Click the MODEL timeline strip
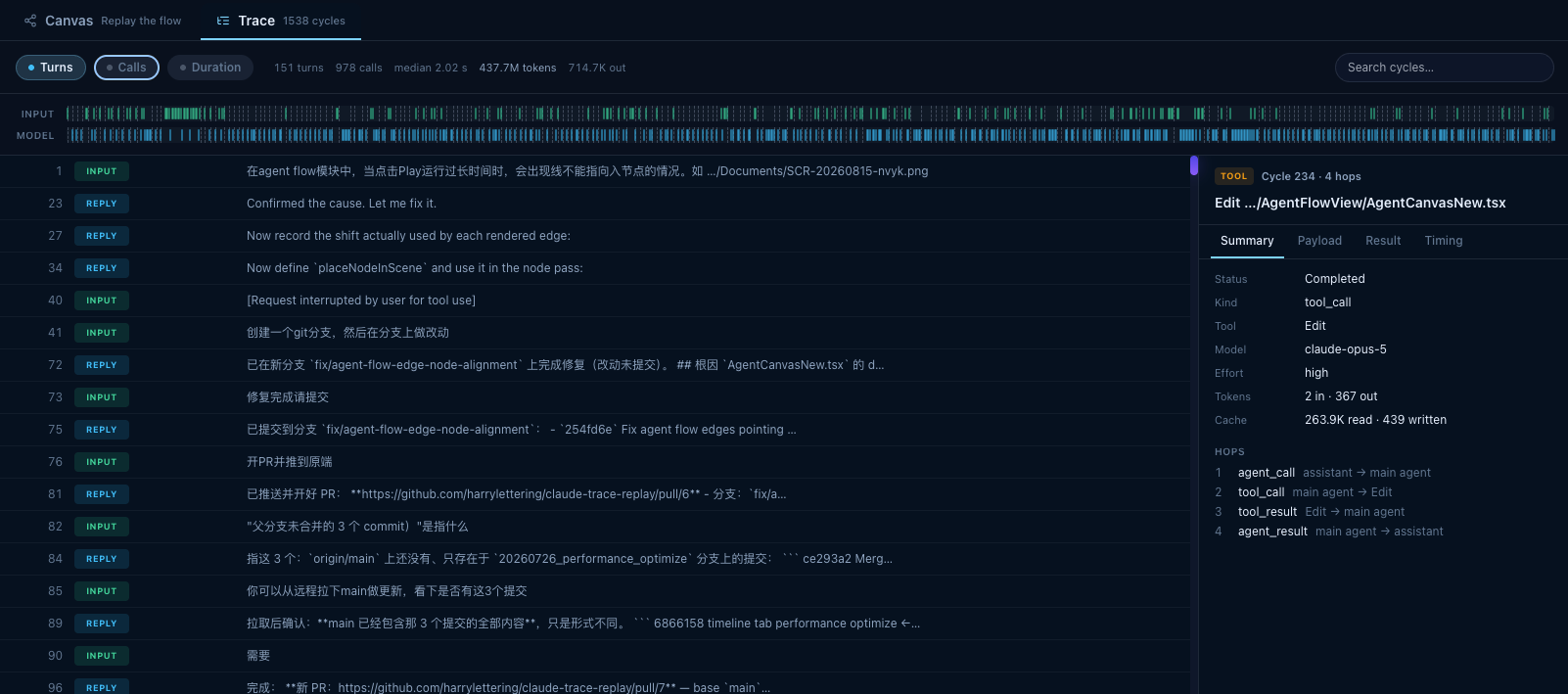 tap(809, 135)
